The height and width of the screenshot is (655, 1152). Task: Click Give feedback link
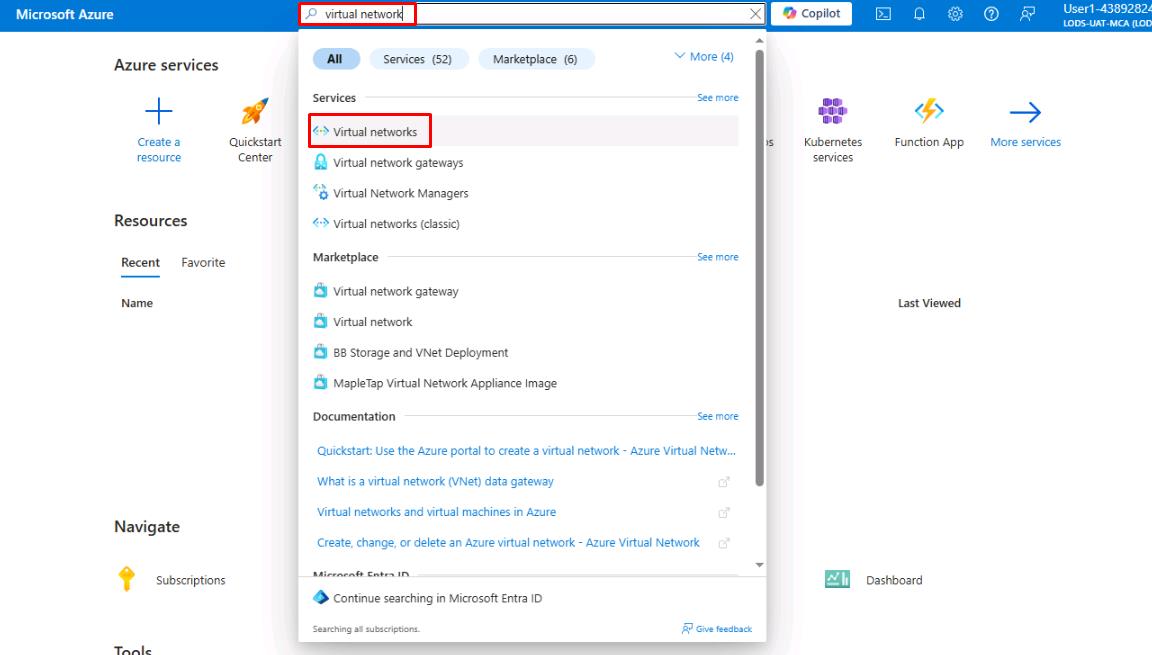click(x=717, y=629)
